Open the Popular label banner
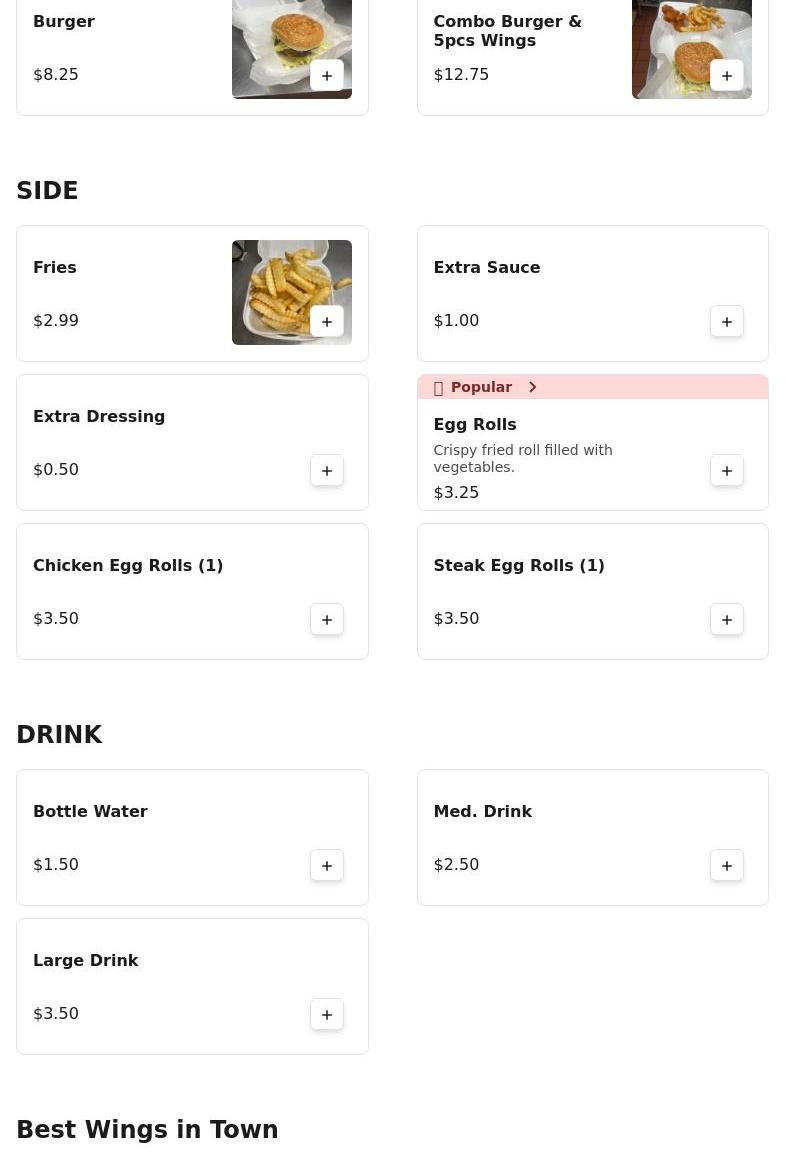785x1153 pixels. pos(592,387)
